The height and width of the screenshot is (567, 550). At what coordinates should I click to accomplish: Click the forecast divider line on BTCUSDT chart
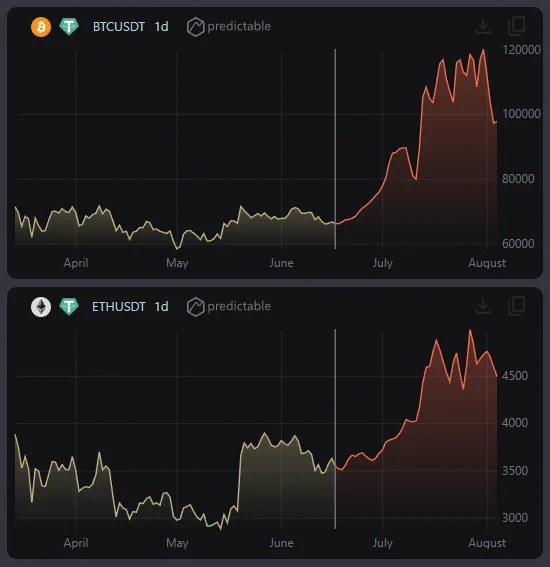[335, 149]
